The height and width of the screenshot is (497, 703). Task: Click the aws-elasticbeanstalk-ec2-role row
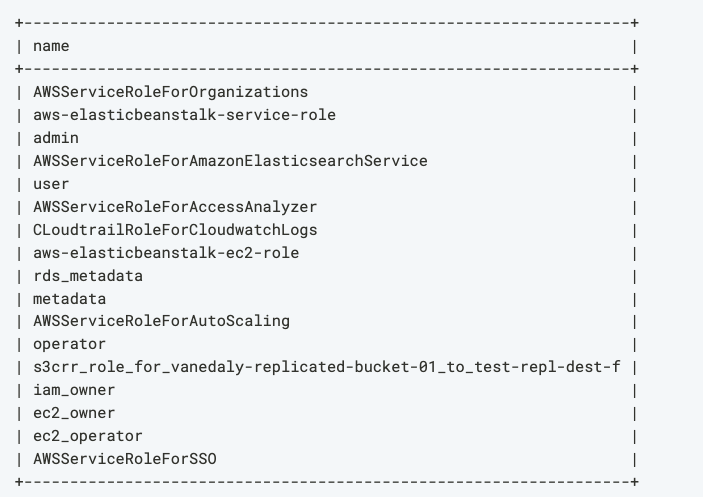tap(166, 252)
